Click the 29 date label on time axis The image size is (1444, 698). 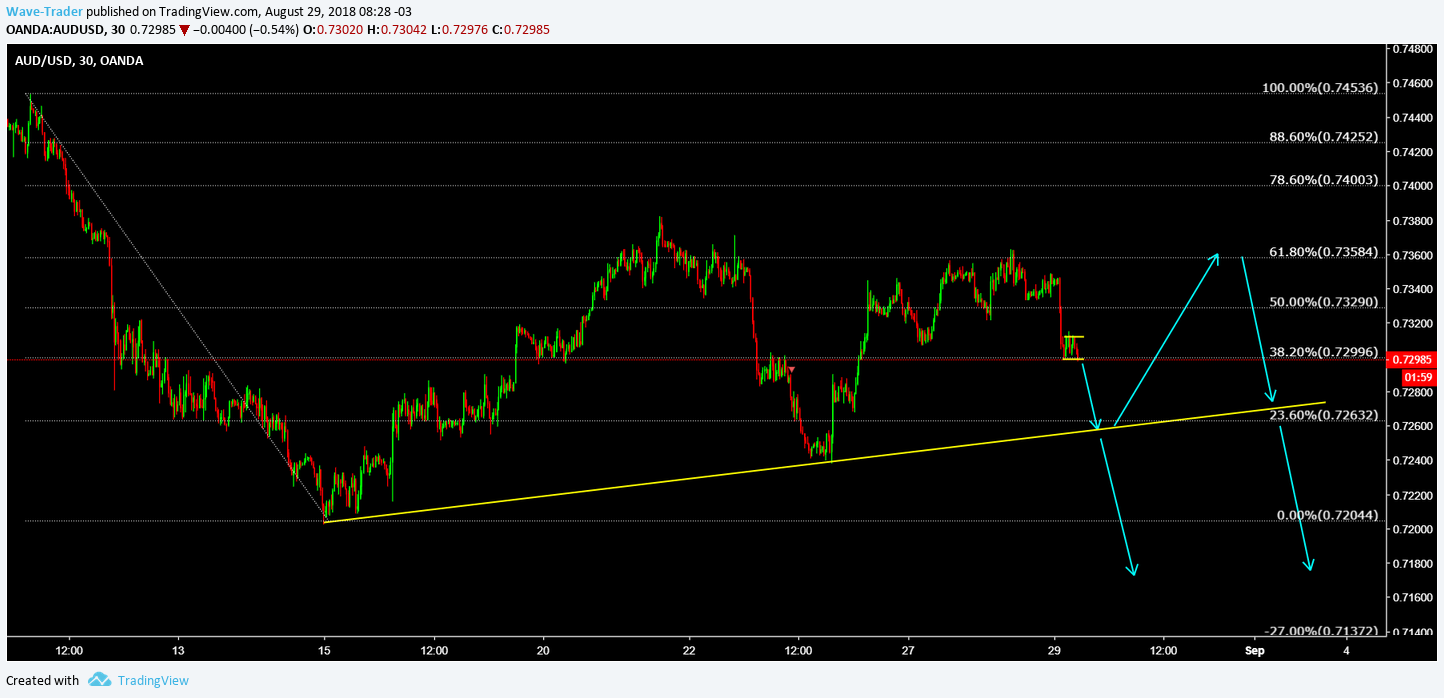[1053, 650]
